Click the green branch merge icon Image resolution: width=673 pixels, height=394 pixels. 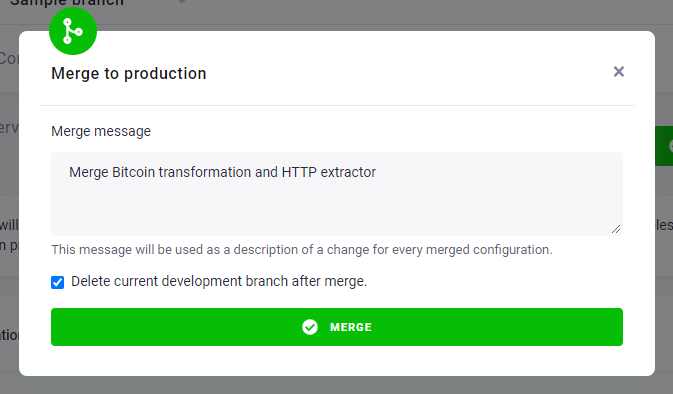tap(73, 31)
